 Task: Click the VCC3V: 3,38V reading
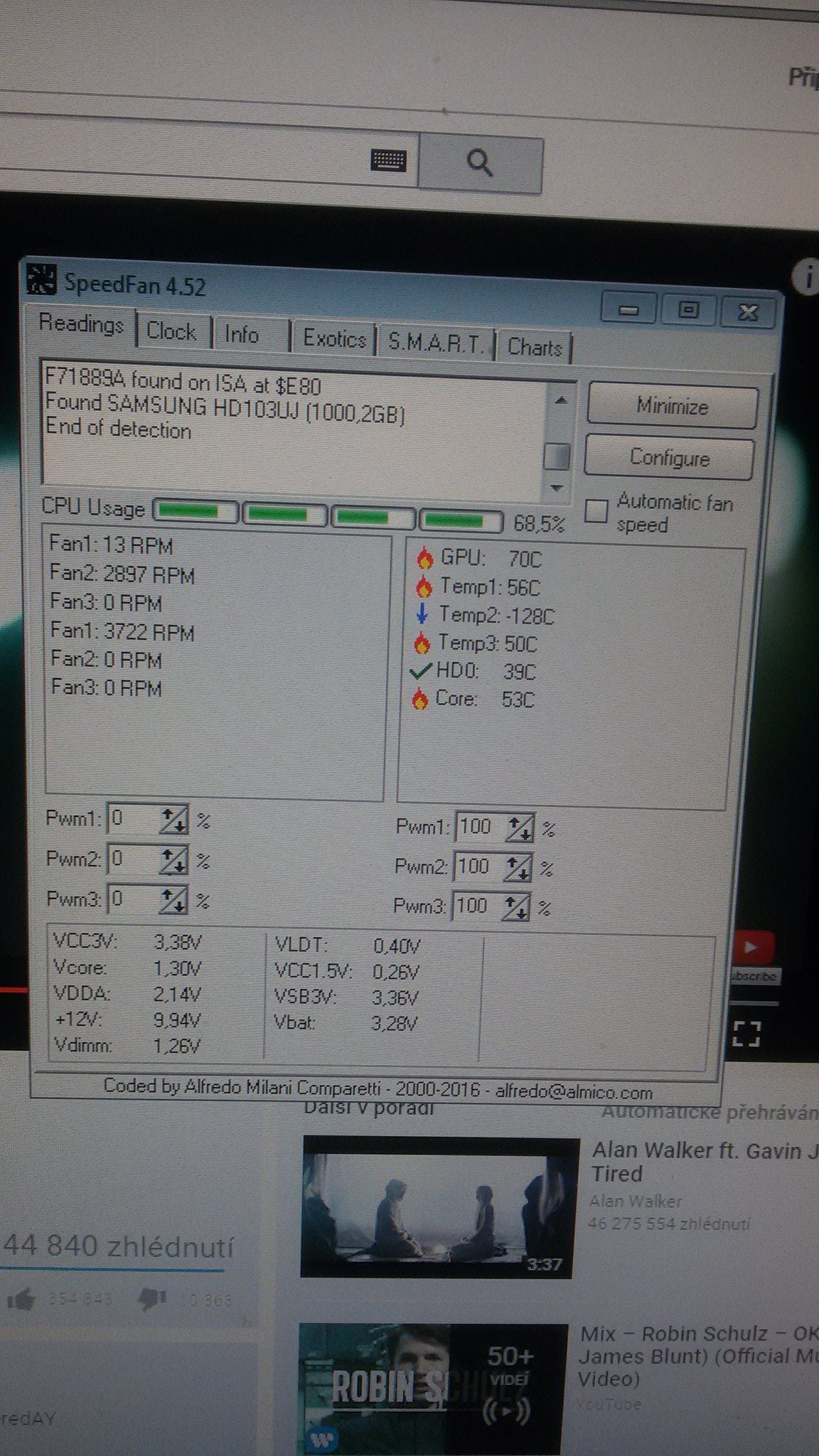click(x=128, y=942)
